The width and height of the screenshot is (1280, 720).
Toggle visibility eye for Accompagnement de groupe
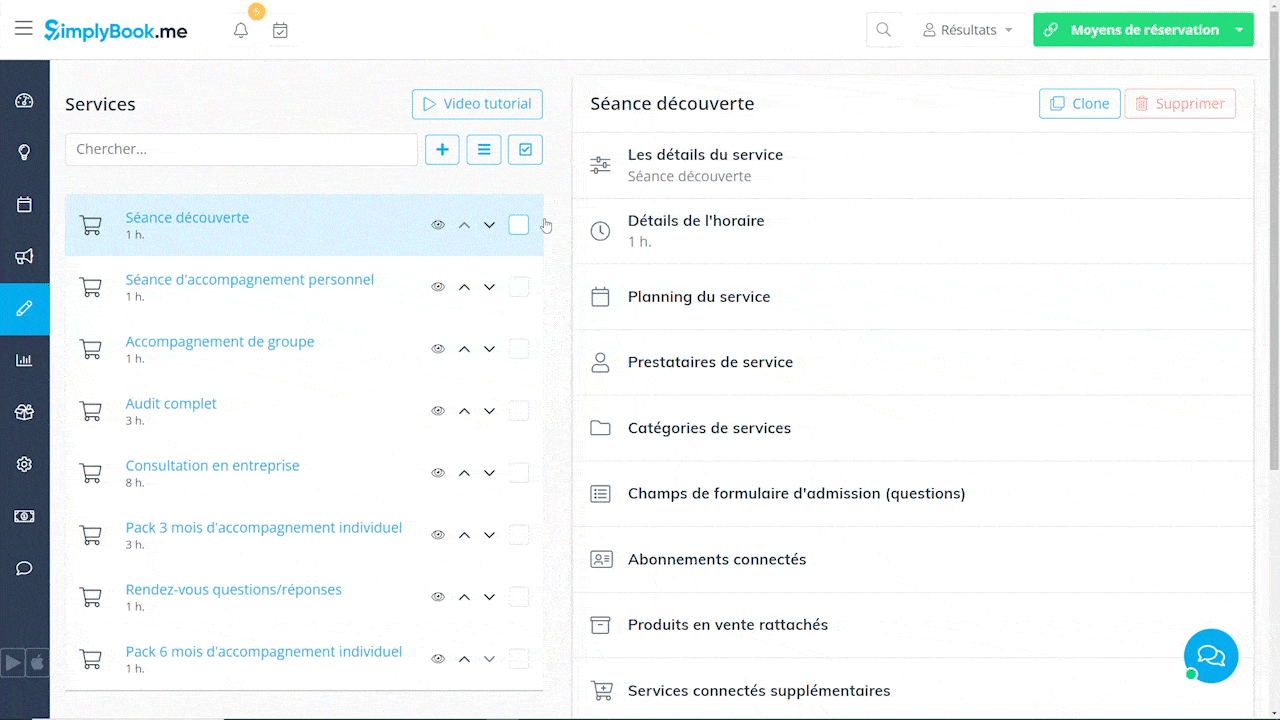point(438,349)
